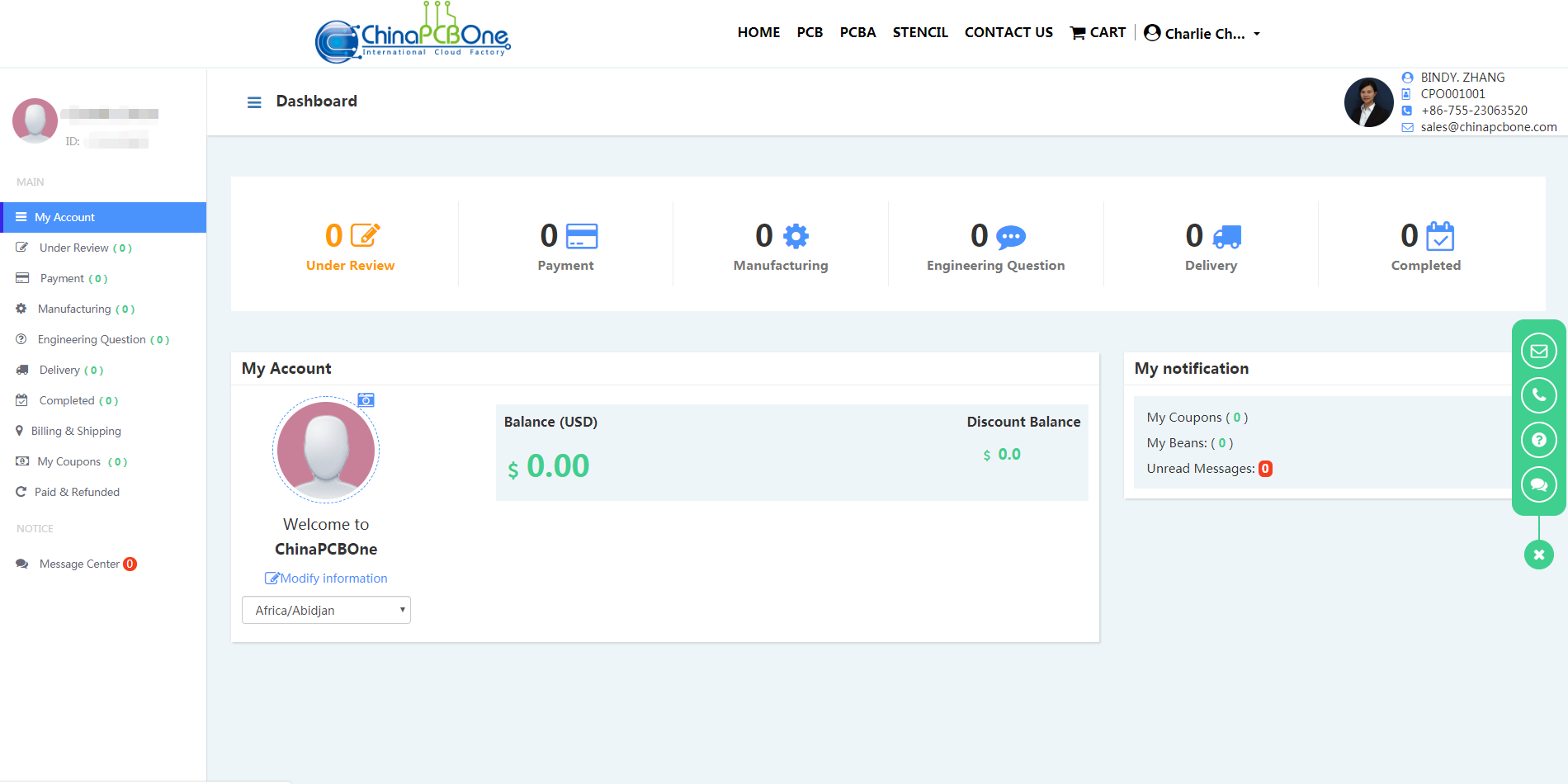Open Billing & Shipping in sidebar
This screenshot has height=784, width=1568.
click(76, 431)
